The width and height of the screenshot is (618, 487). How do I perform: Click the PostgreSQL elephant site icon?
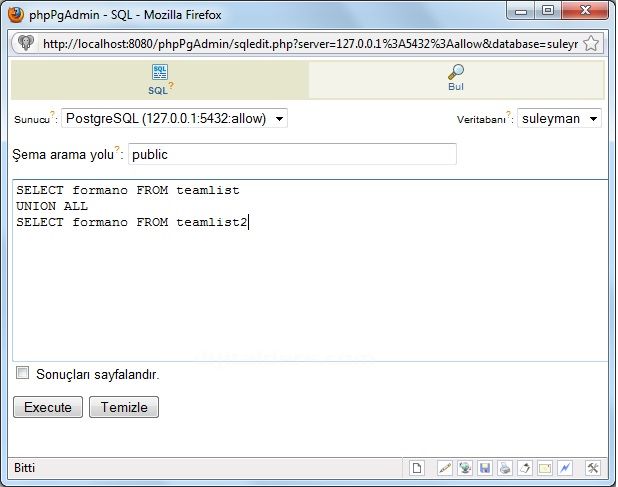26,43
